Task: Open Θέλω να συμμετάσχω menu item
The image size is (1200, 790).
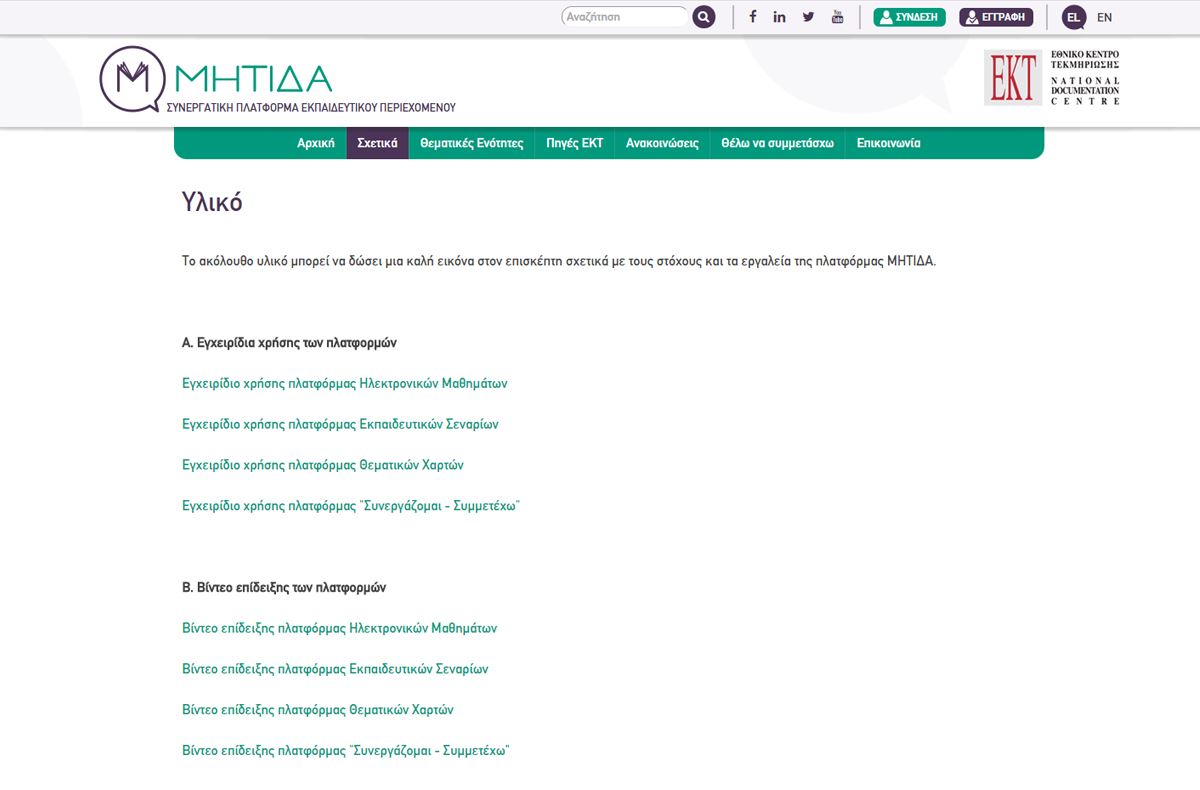Action: coord(777,143)
